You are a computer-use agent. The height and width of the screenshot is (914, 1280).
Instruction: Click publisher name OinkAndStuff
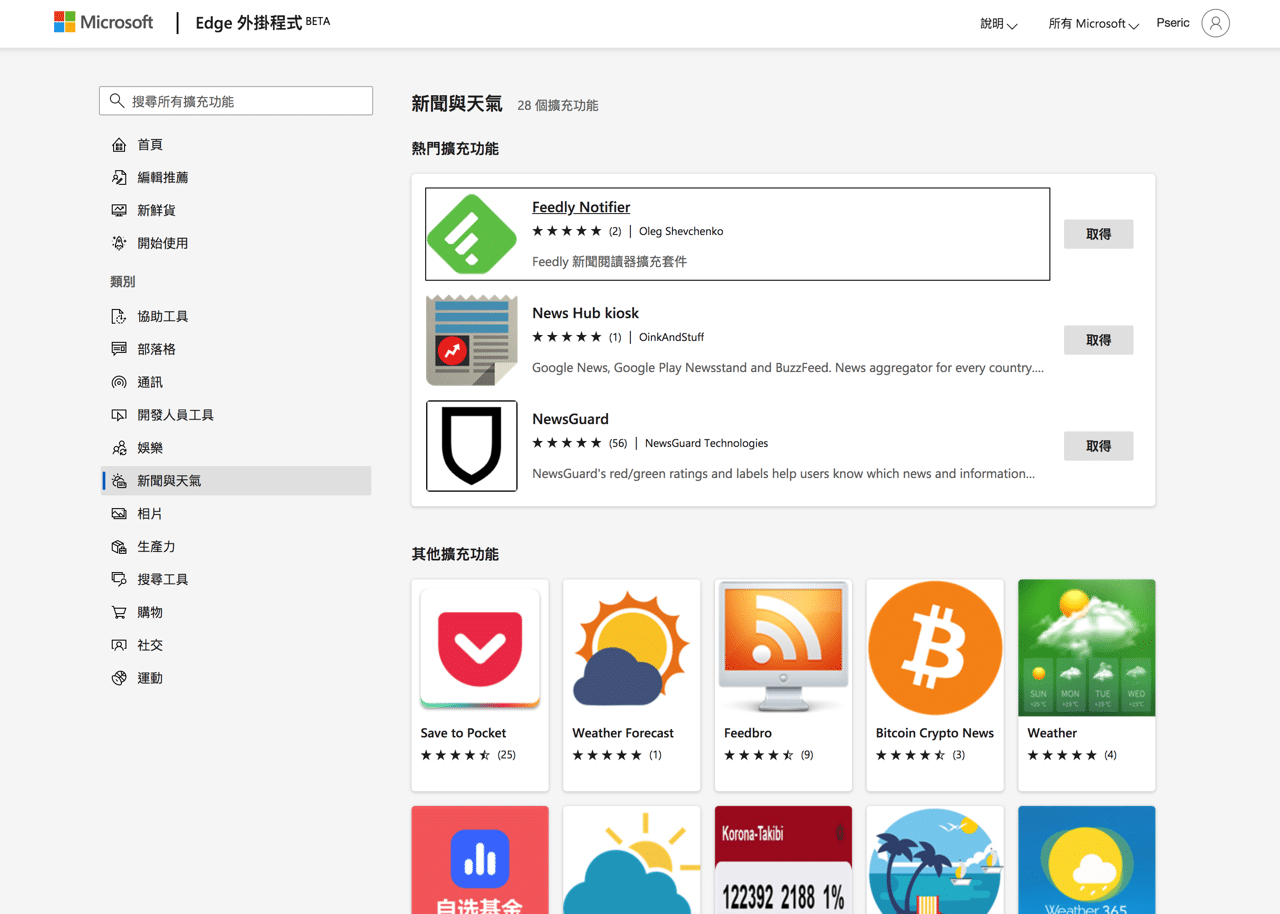click(x=671, y=337)
